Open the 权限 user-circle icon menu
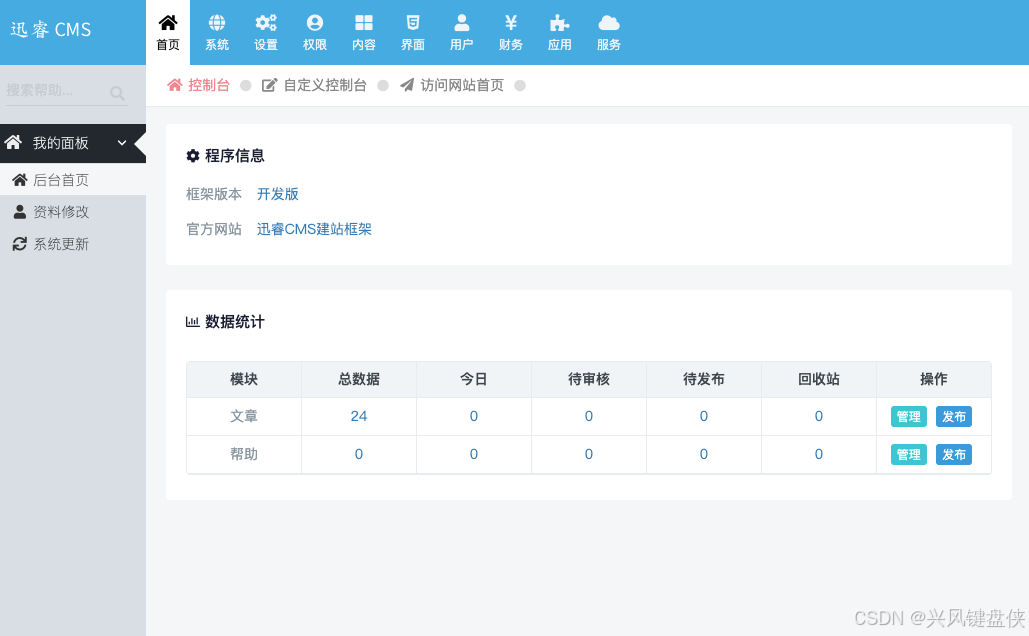 tap(315, 32)
